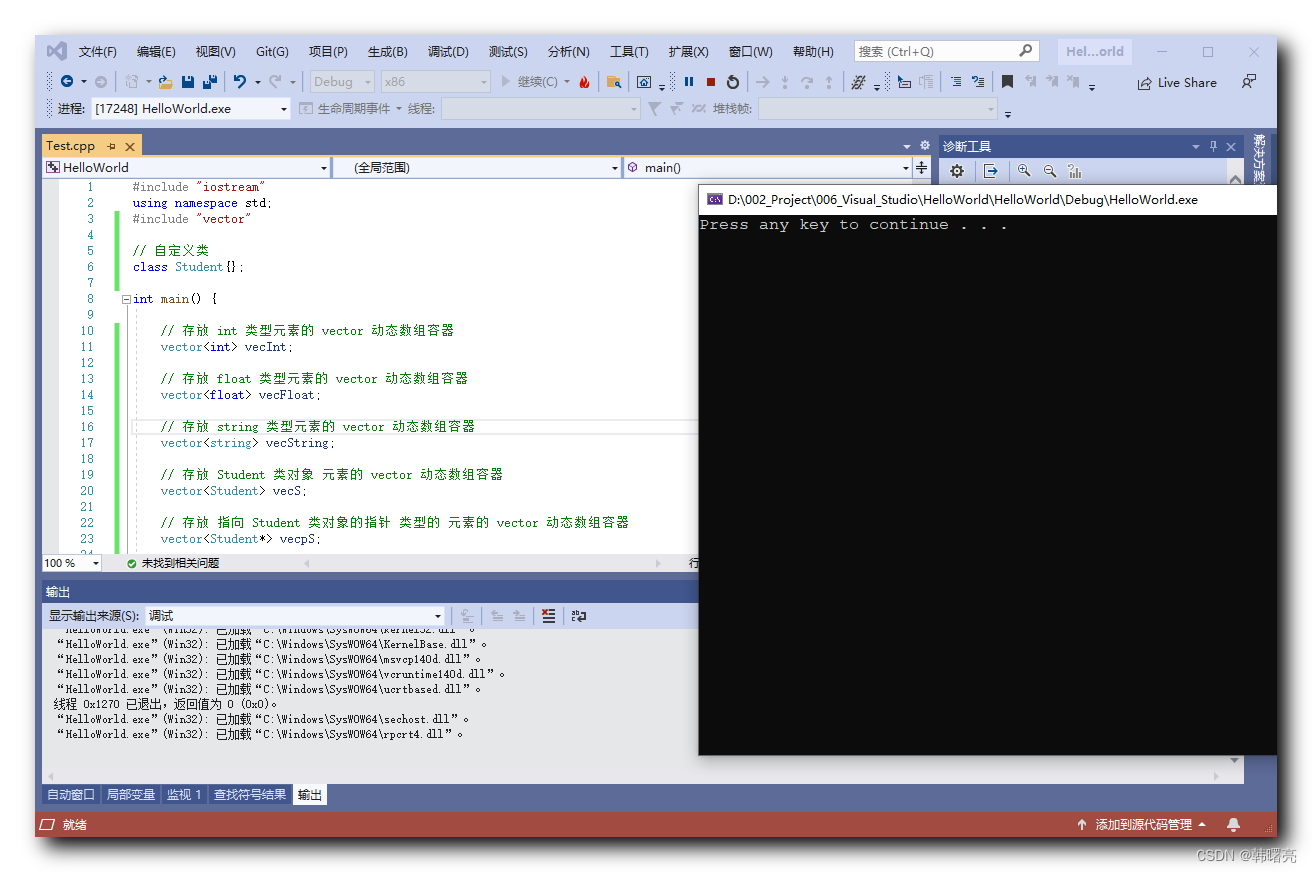Toggle word wrap in the Output panel

pyautogui.click(x=579, y=616)
